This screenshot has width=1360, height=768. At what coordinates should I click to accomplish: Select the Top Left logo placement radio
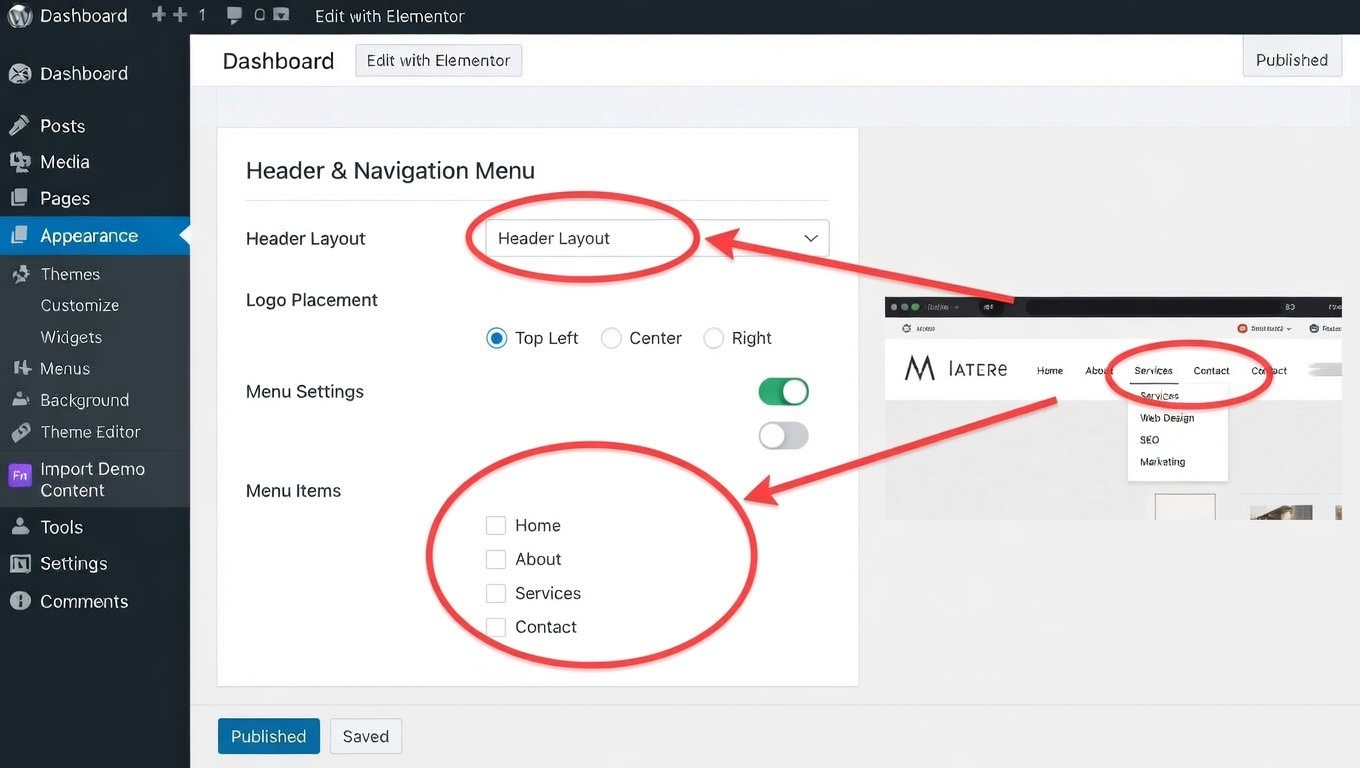click(496, 338)
